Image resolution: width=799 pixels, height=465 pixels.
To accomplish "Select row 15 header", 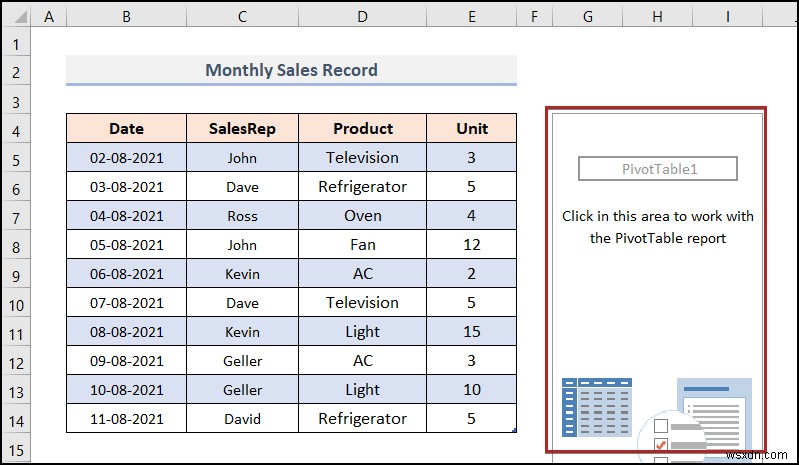I will (17, 450).
